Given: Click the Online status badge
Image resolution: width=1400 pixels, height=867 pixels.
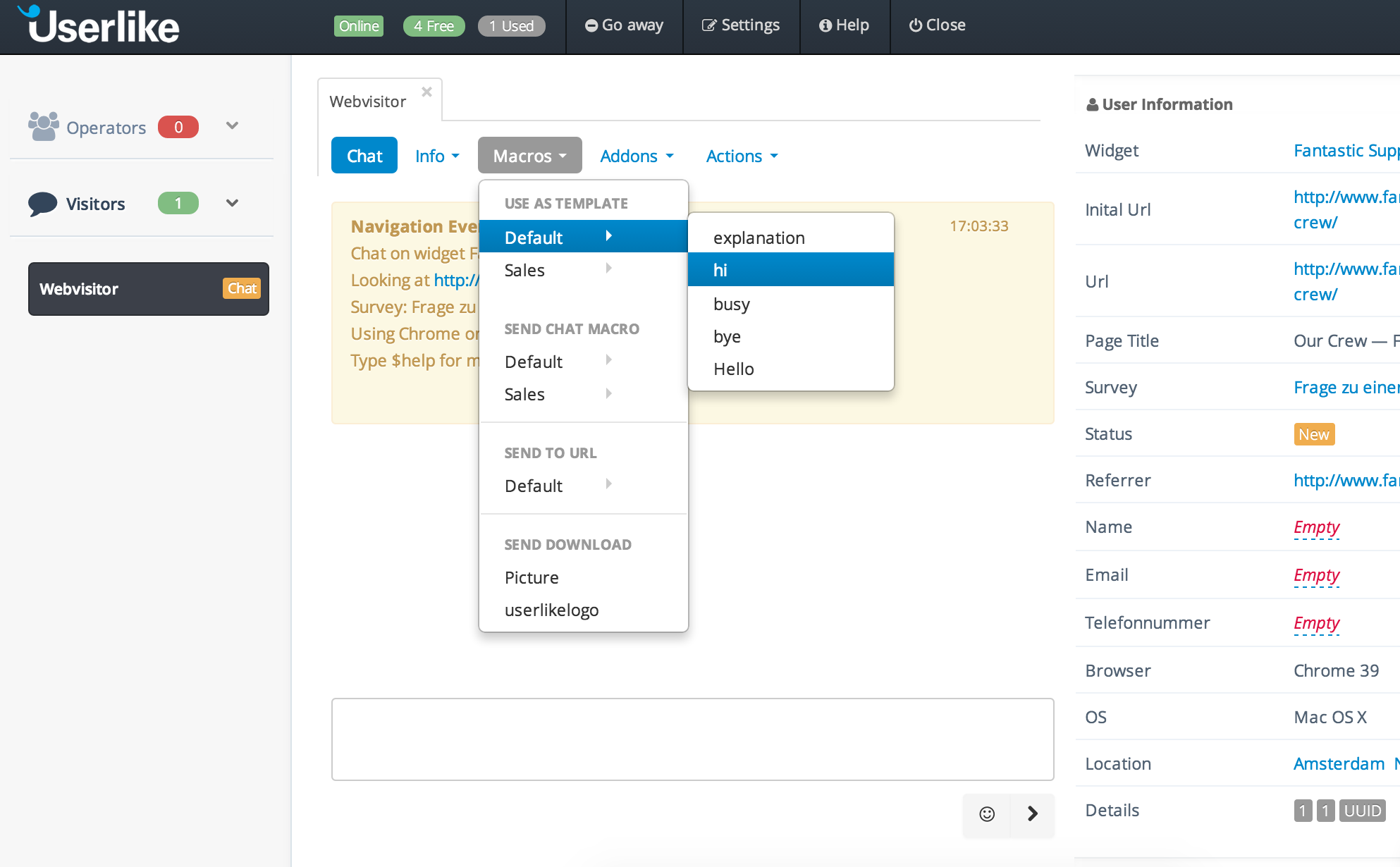Looking at the screenshot, I should coord(359,26).
